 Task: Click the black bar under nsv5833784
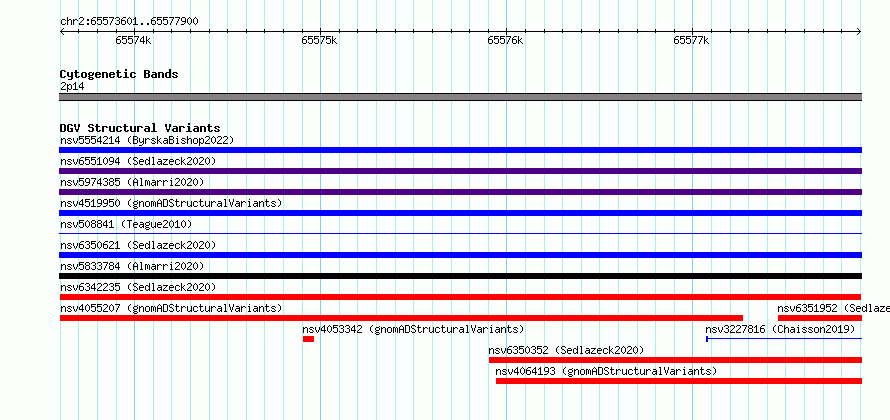[x=460, y=276]
